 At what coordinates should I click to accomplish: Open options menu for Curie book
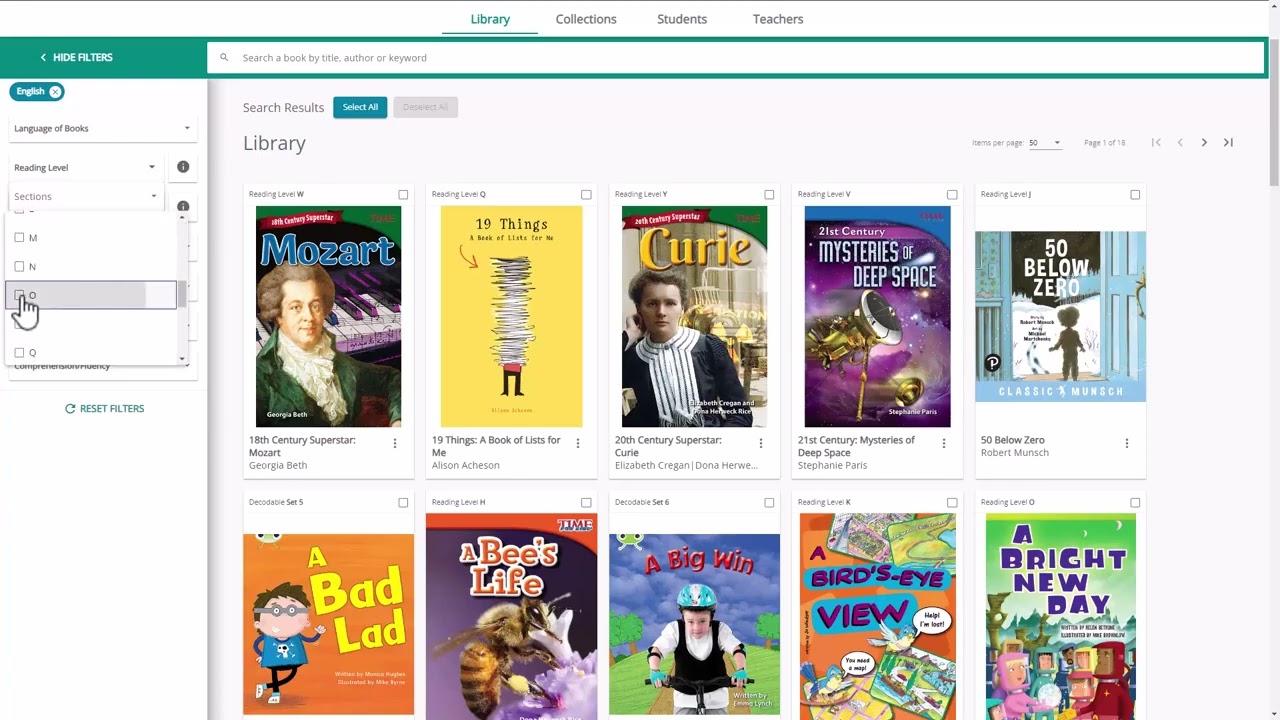(760, 443)
